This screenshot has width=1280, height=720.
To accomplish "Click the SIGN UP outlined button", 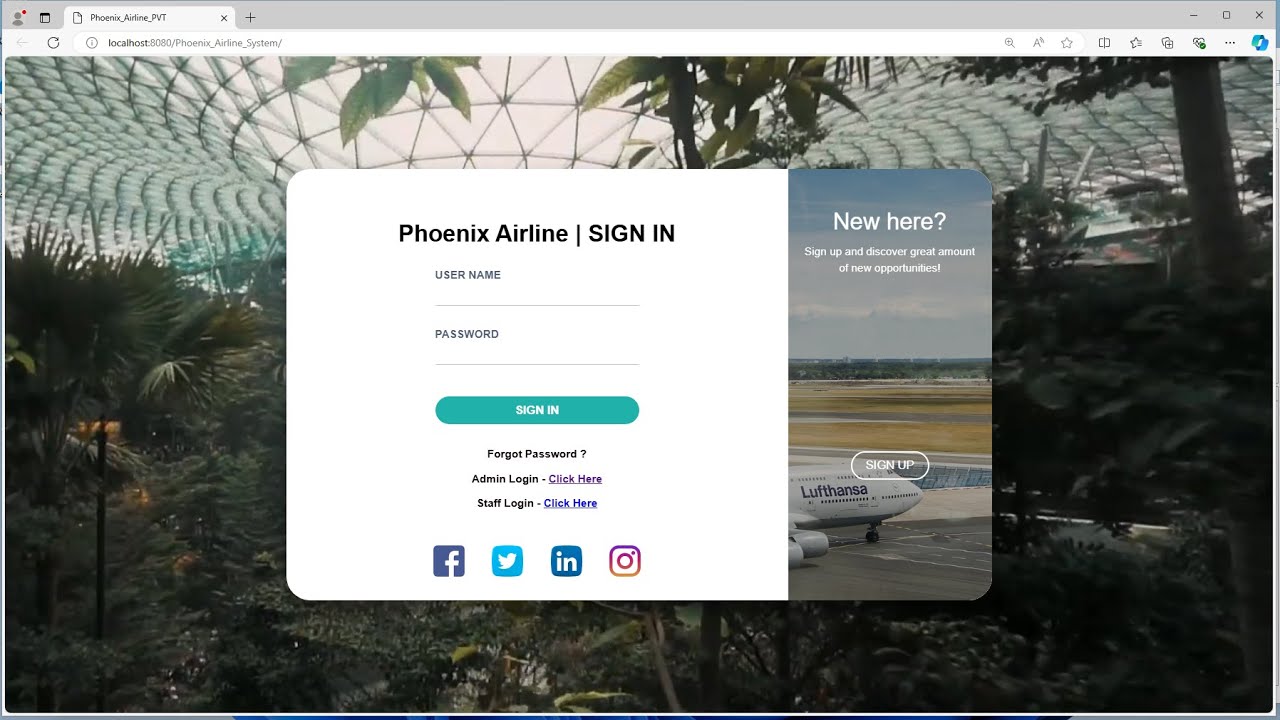I will pos(890,465).
